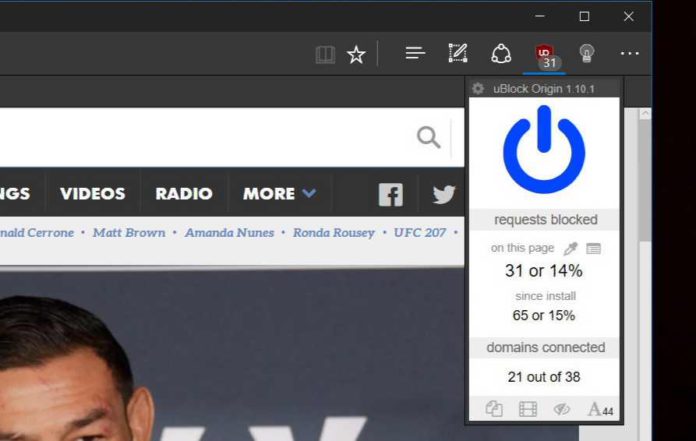Image resolution: width=696 pixels, height=441 pixels.
Task: Open the uBlock request logger icon
Action: (593, 248)
